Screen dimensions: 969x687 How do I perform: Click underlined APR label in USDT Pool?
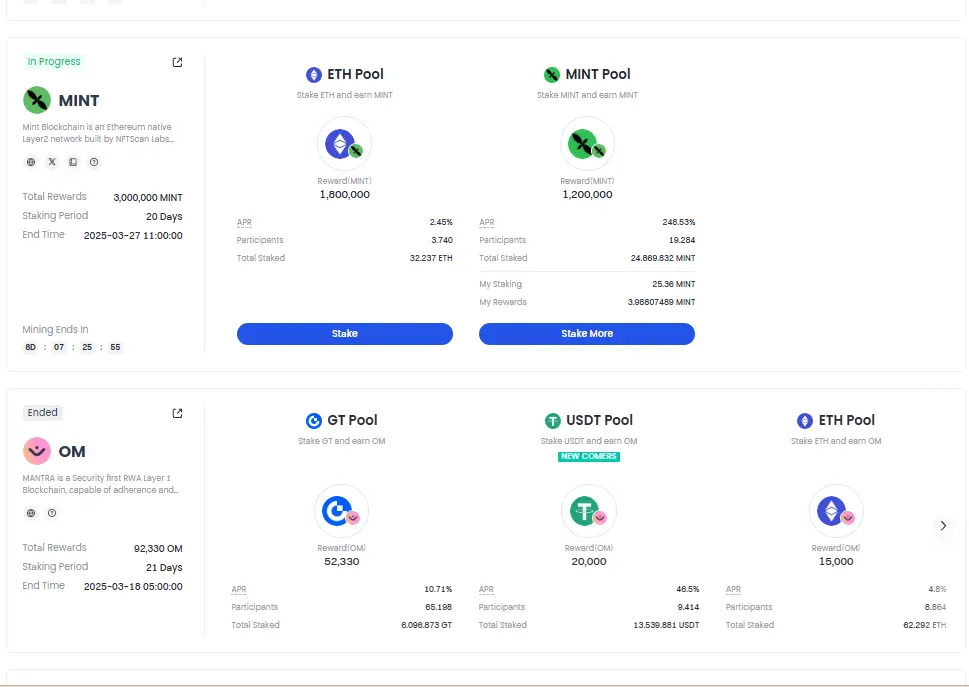[486, 589]
